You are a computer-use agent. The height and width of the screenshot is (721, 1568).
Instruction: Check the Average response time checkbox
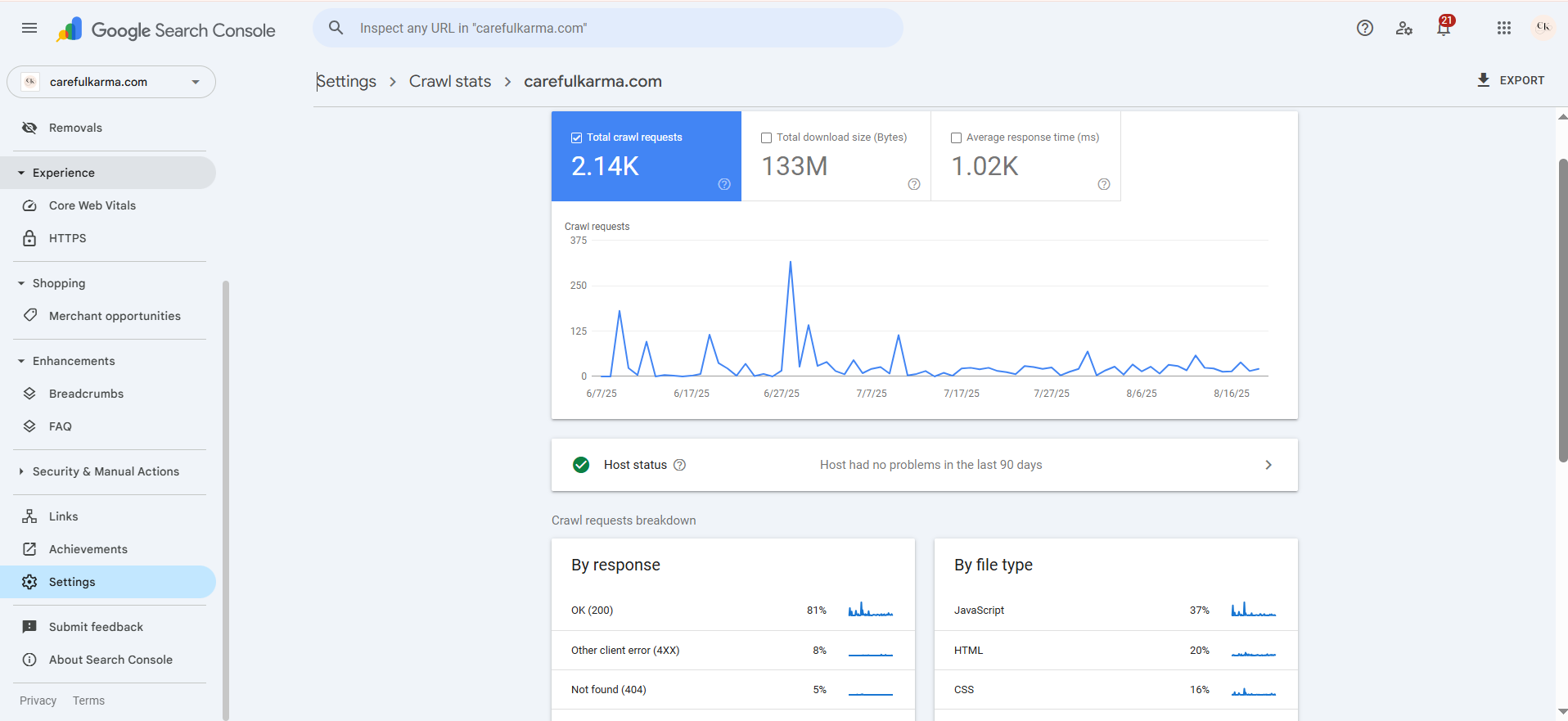click(x=956, y=137)
